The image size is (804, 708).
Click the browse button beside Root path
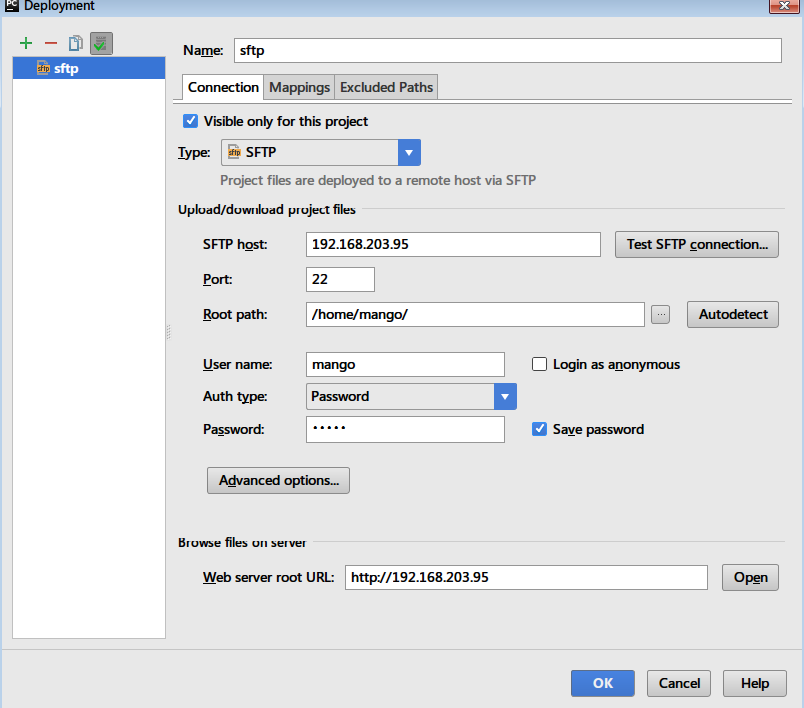pos(660,314)
